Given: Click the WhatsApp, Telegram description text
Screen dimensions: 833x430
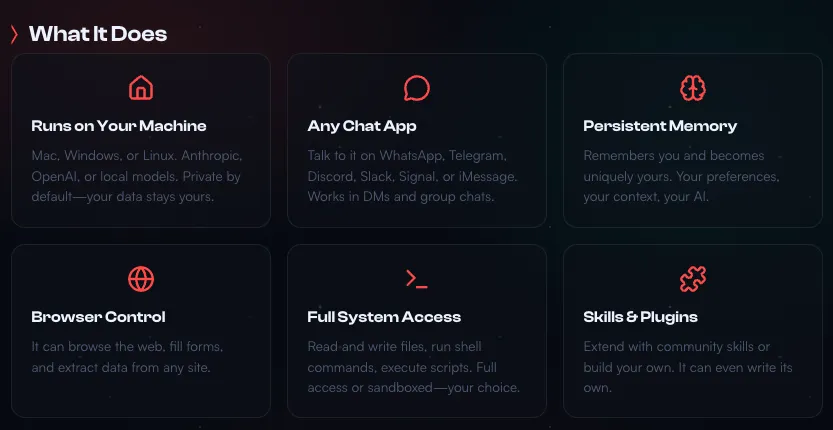Looking at the screenshot, I should [x=412, y=176].
